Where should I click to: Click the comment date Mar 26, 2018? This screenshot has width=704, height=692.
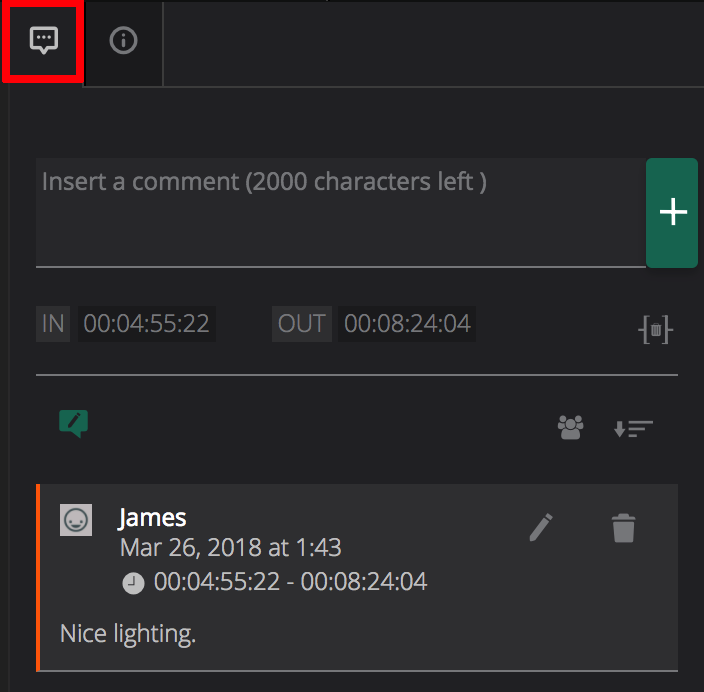pos(230,548)
